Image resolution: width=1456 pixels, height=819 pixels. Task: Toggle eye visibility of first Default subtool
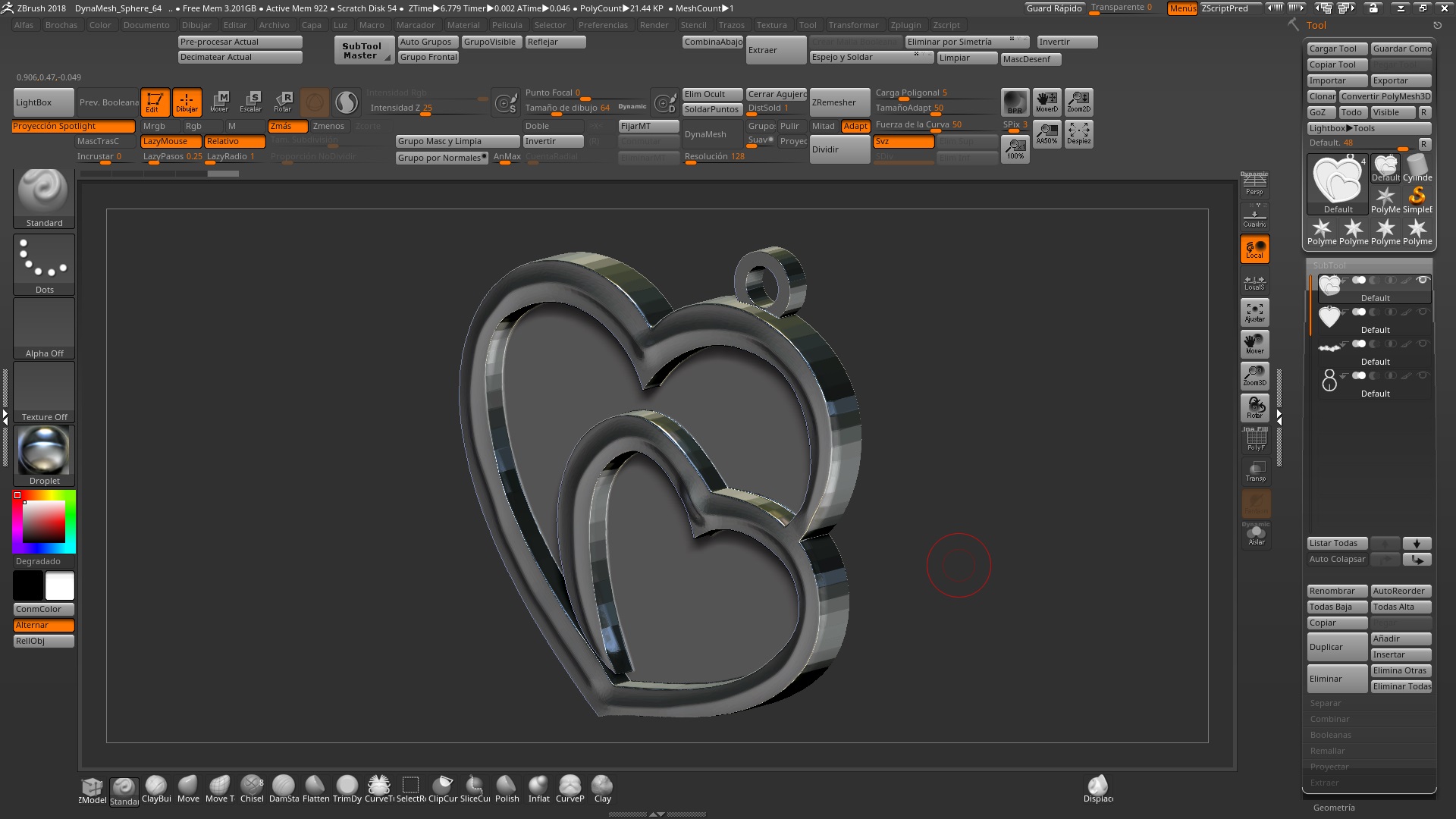(1423, 280)
